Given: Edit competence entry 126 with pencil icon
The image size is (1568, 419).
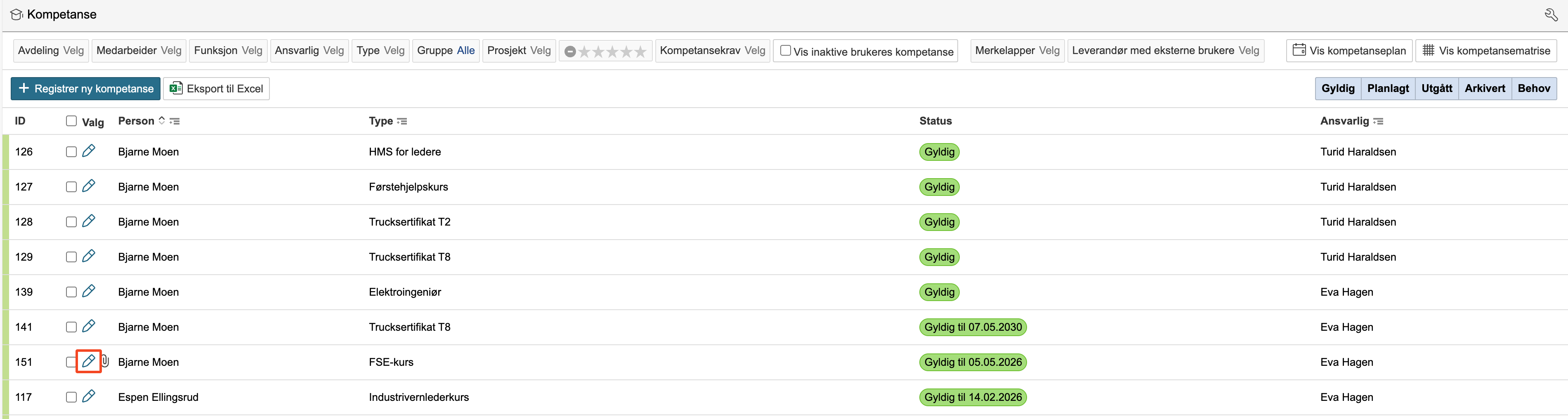Looking at the screenshot, I should click(x=88, y=151).
